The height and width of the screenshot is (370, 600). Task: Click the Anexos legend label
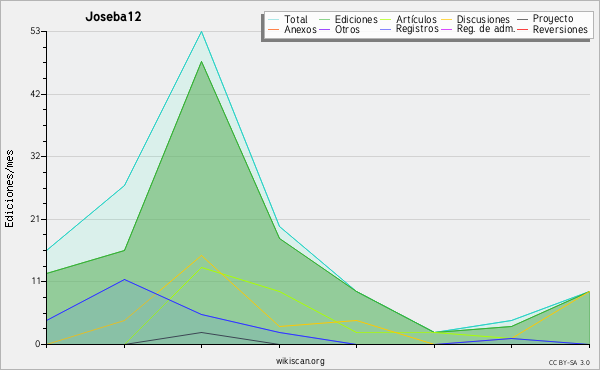[x=300, y=29]
